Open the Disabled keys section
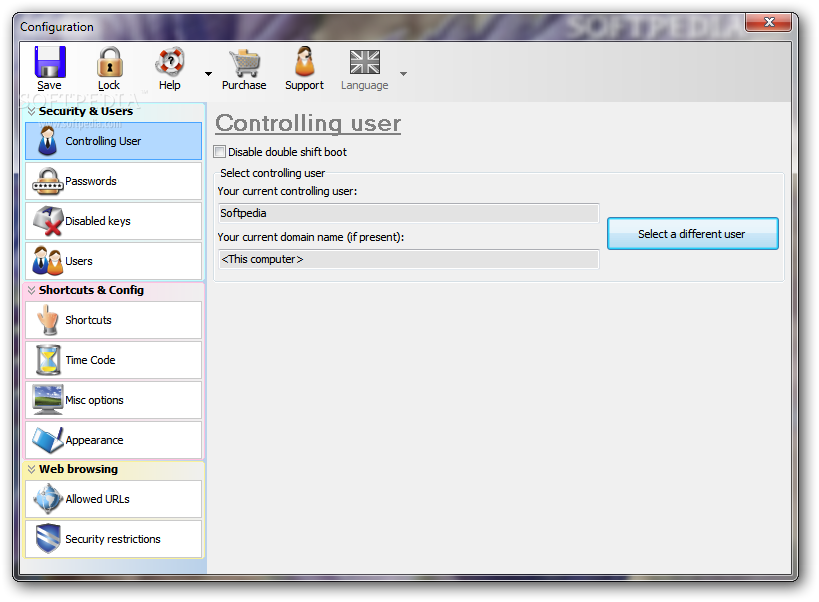Viewport: 819px width, 602px height. 113,221
